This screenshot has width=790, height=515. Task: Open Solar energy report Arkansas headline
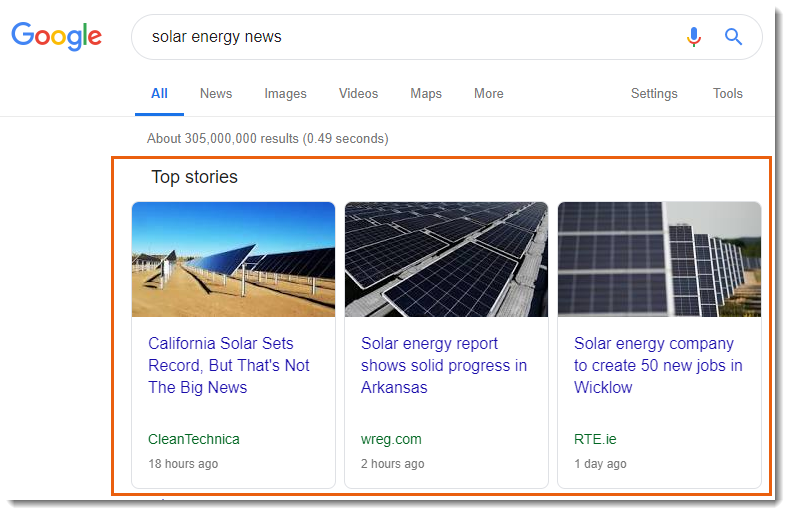click(x=444, y=365)
